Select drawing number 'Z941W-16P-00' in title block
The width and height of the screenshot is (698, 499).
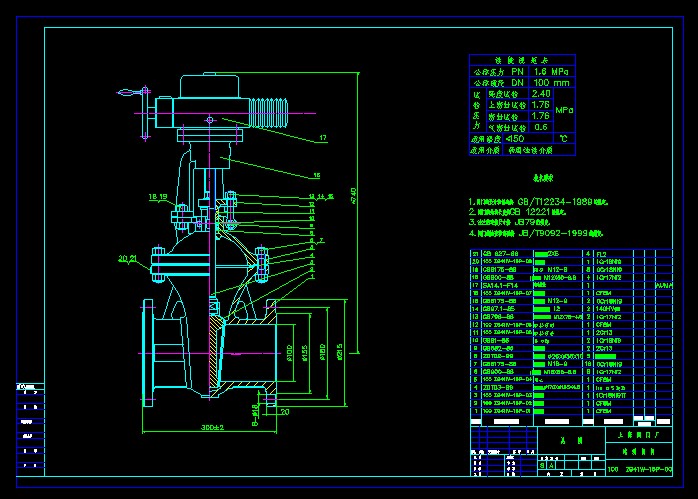[x=649, y=469]
